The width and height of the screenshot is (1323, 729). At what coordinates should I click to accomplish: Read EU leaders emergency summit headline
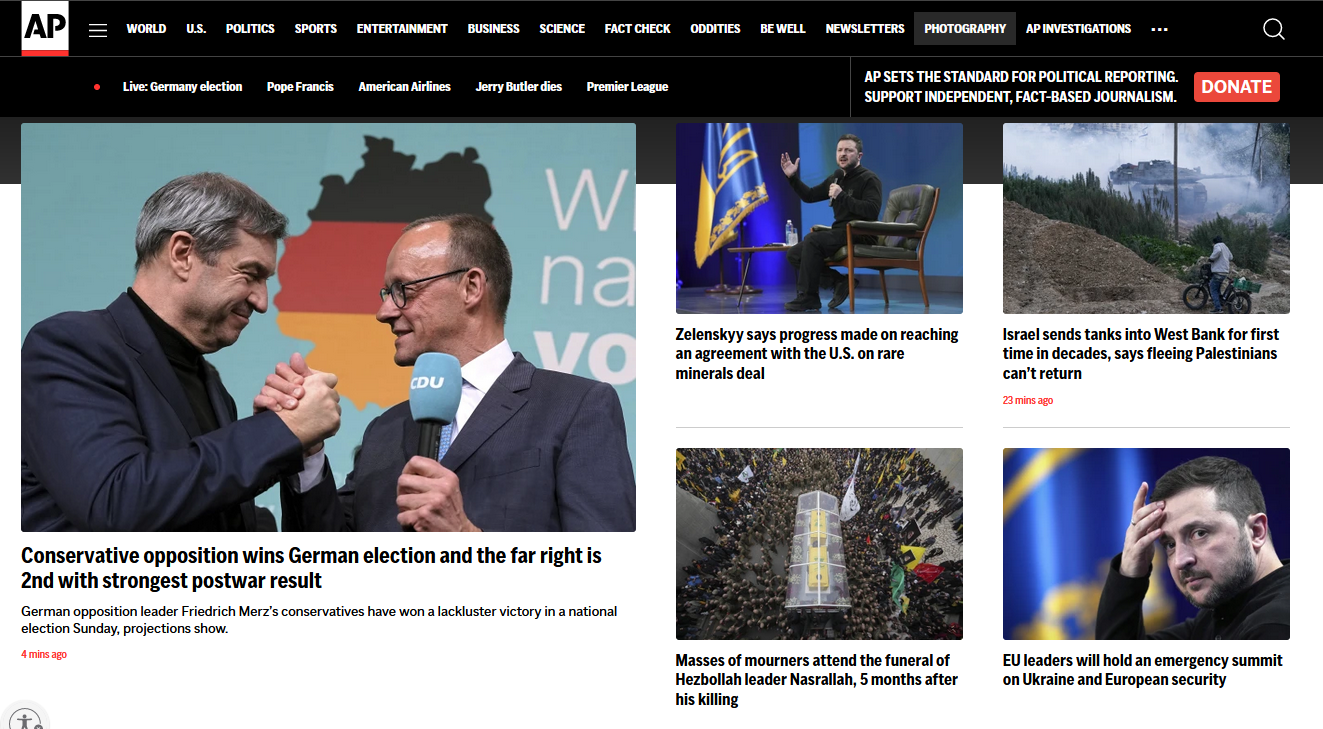click(1143, 670)
